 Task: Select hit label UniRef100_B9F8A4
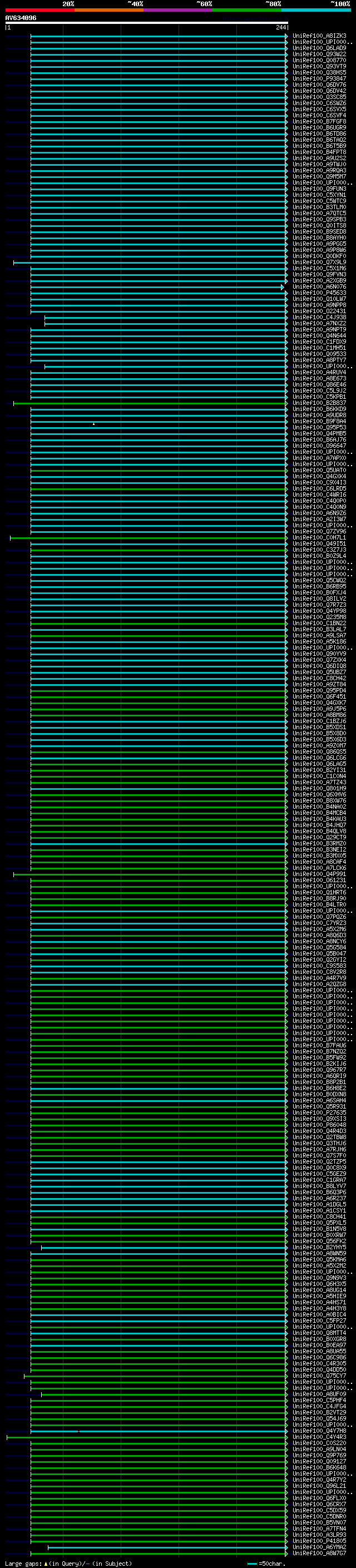(x=319, y=421)
